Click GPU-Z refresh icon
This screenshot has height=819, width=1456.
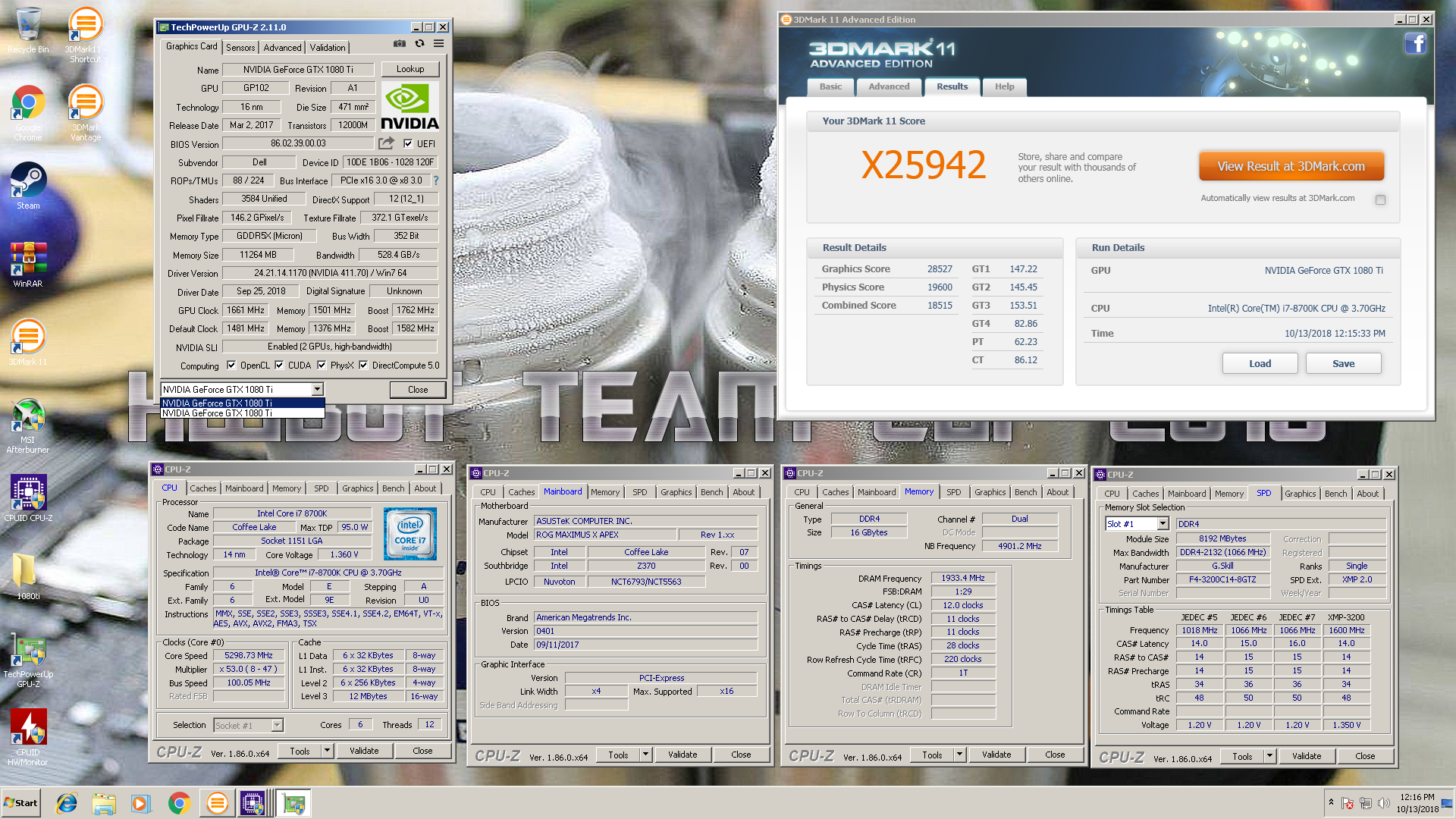point(419,44)
